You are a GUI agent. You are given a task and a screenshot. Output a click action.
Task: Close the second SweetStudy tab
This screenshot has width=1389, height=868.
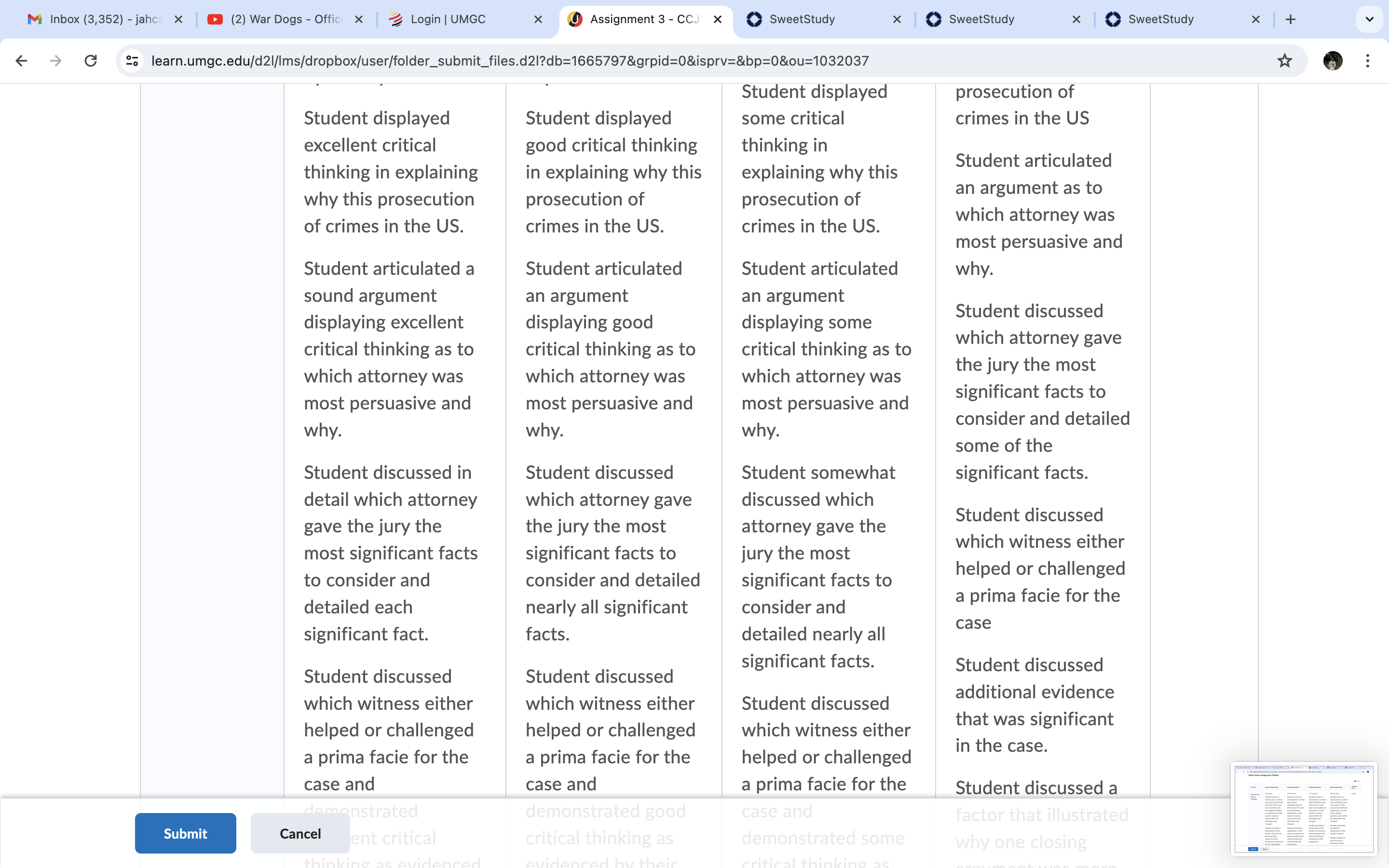coord(1076,19)
